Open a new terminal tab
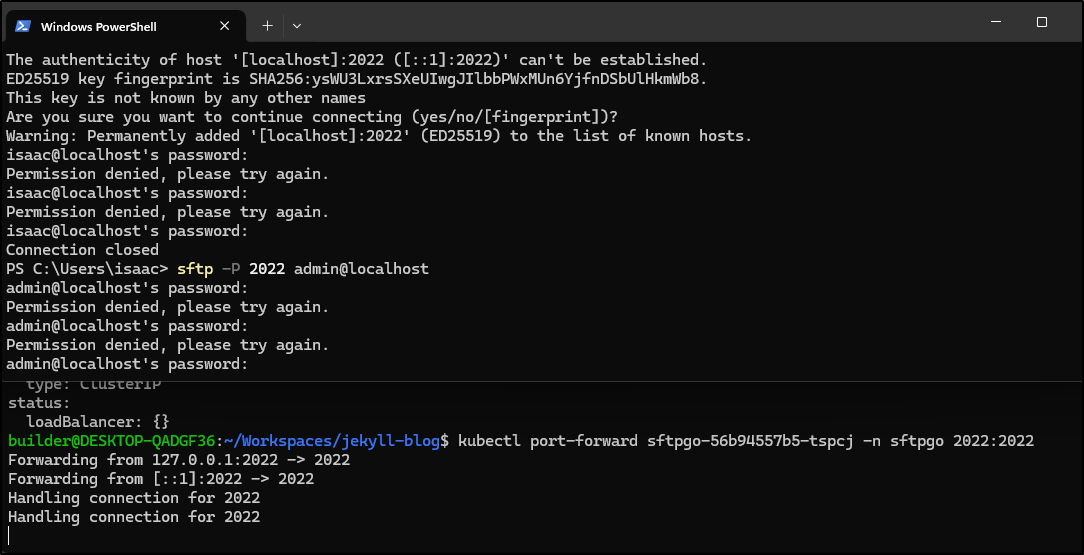Viewport: 1084px width, 555px height. [268, 26]
